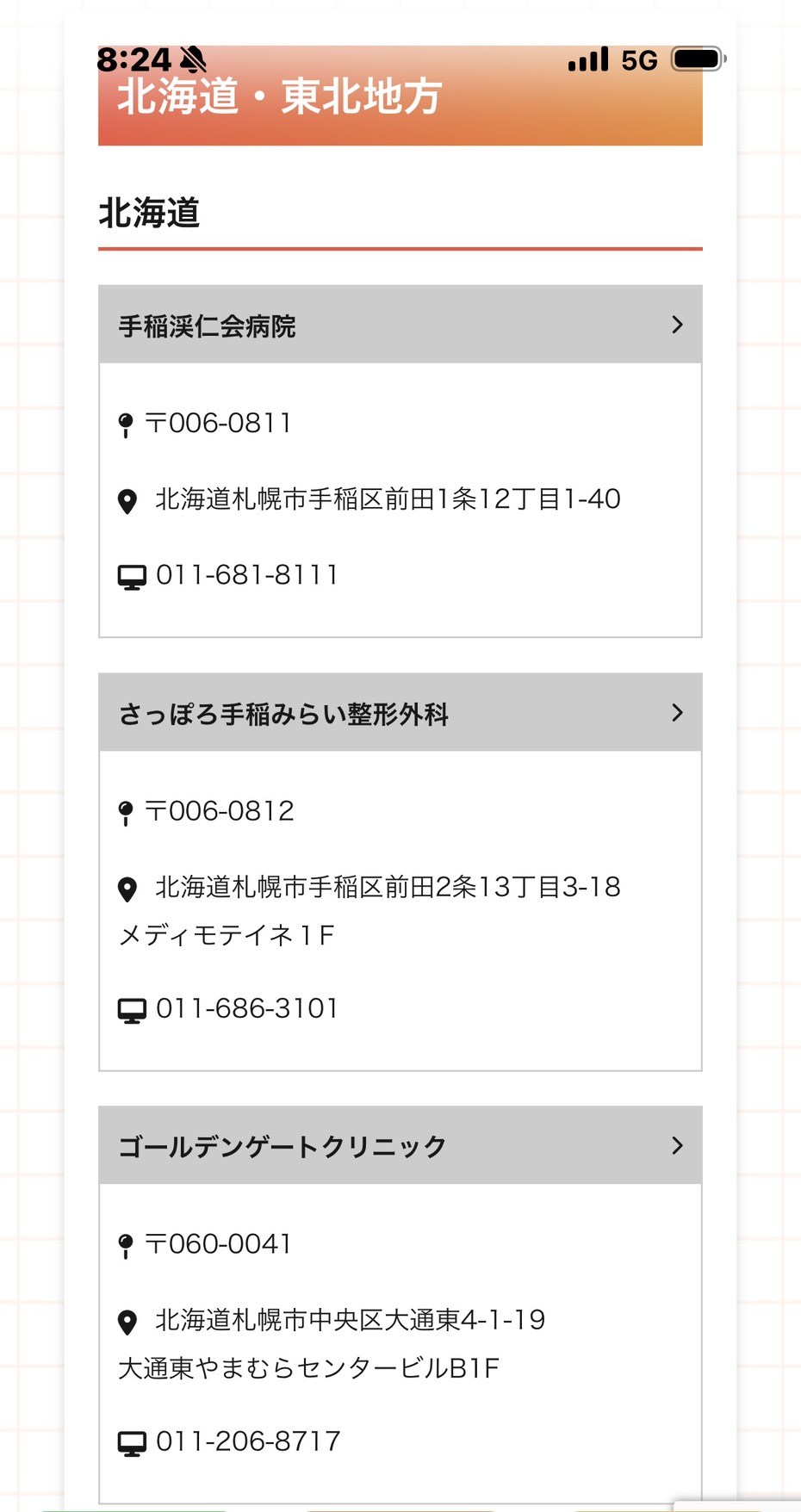801x1512 pixels.
Task: Open the ゴールデンゲートクリニック clinic title
Action: [283, 1147]
